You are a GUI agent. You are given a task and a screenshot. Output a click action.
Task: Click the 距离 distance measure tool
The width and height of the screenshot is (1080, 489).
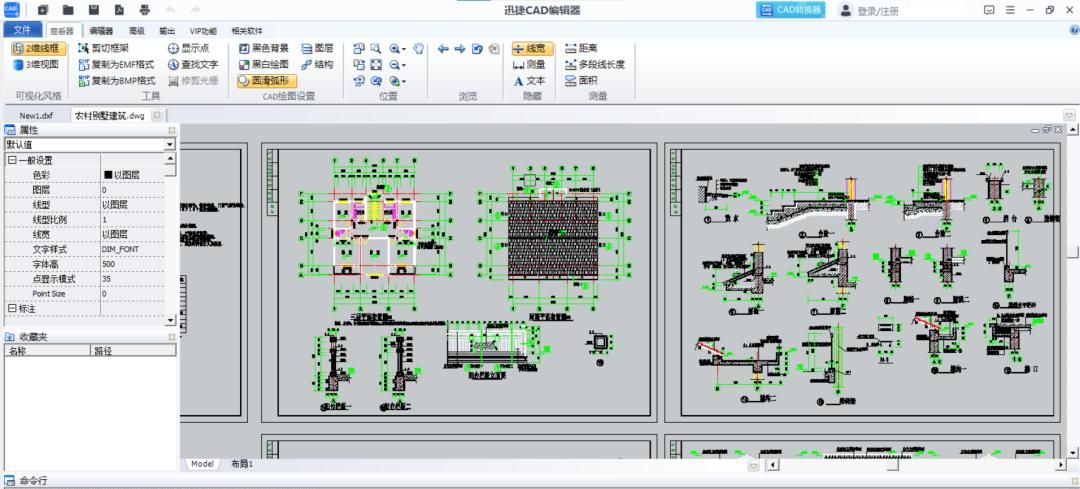click(x=581, y=48)
